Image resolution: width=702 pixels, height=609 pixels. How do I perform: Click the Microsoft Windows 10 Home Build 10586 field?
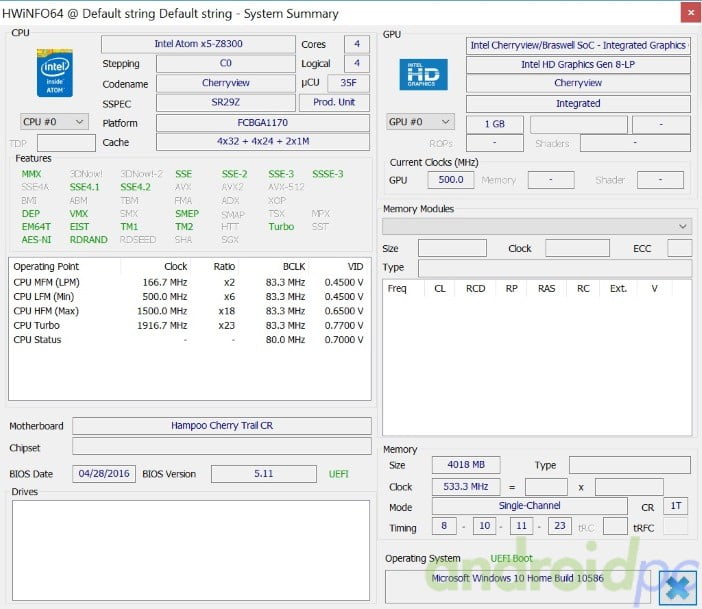coord(518,587)
